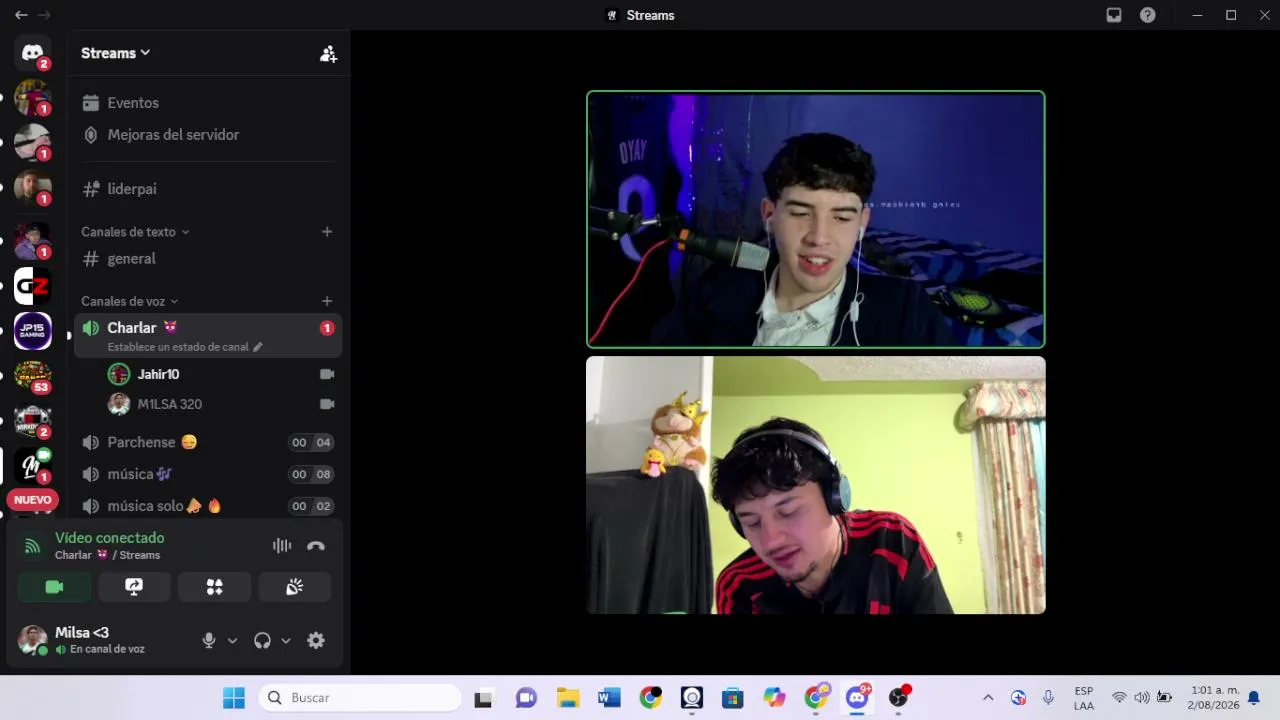The image size is (1280, 720).
Task: Open the general text channel
Action: (208, 259)
